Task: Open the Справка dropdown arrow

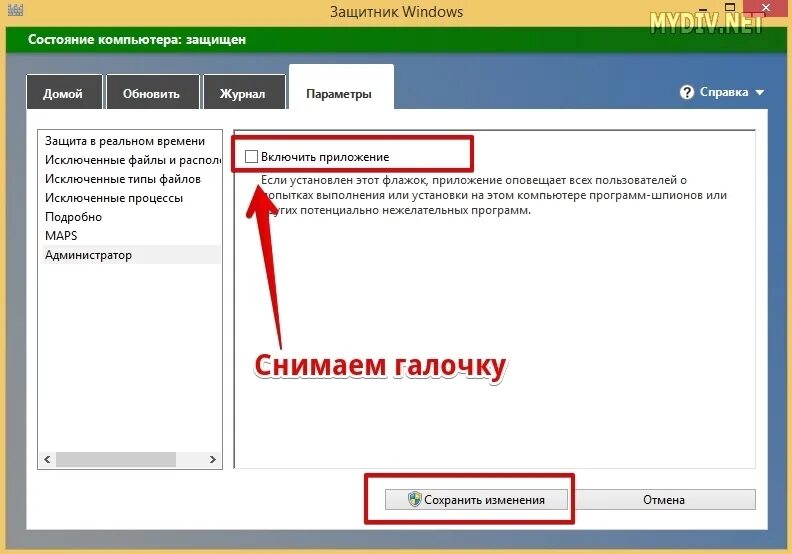Action: pyautogui.click(x=760, y=92)
